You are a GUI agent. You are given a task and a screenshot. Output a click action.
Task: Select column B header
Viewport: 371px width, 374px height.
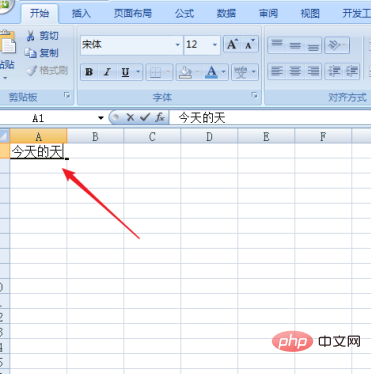point(95,136)
